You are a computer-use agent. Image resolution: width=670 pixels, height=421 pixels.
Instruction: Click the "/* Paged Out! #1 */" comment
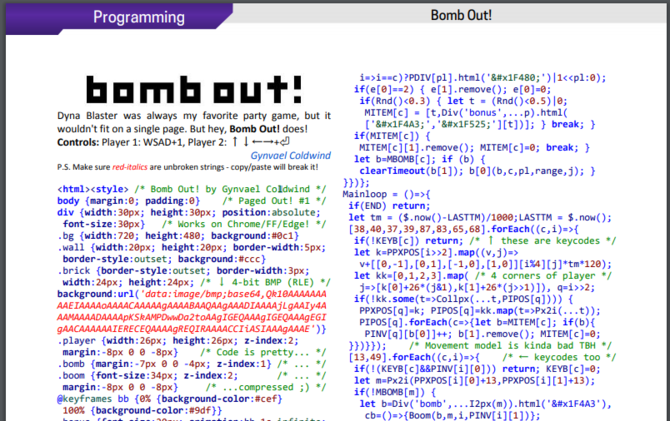coord(274,201)
